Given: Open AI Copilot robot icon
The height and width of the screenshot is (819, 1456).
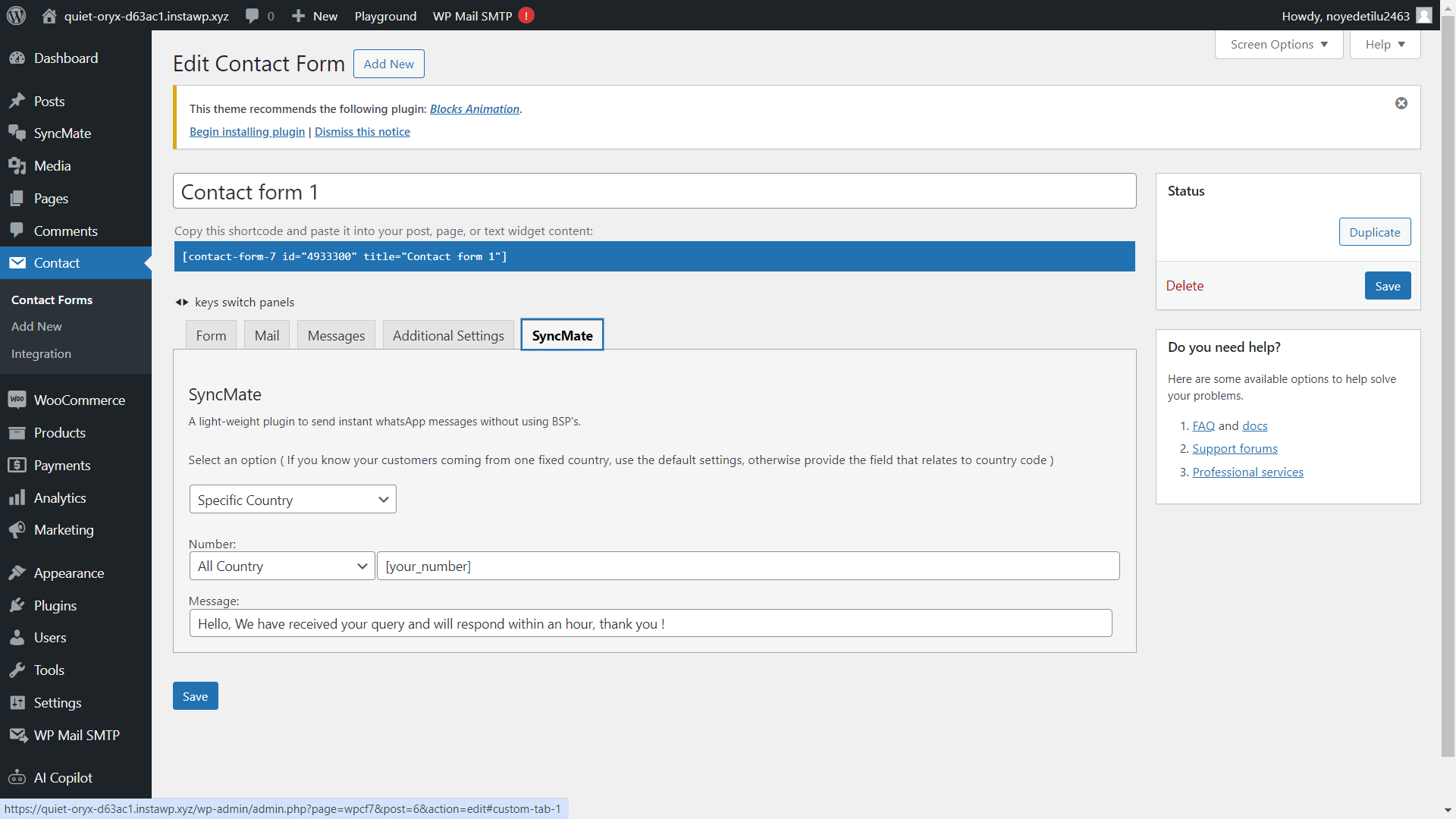Looking at the screenshot, I should [x=17, y=778].
